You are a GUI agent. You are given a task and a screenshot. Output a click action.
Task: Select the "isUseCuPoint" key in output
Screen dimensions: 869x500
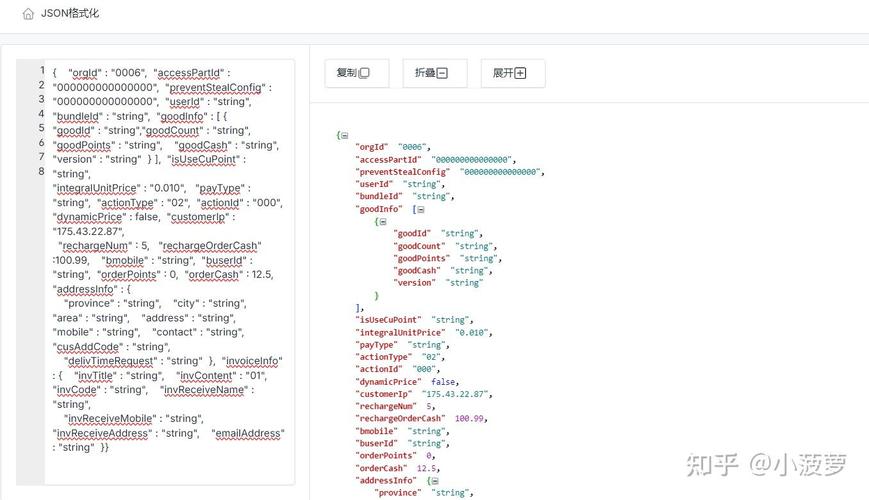tap(388, 320)
